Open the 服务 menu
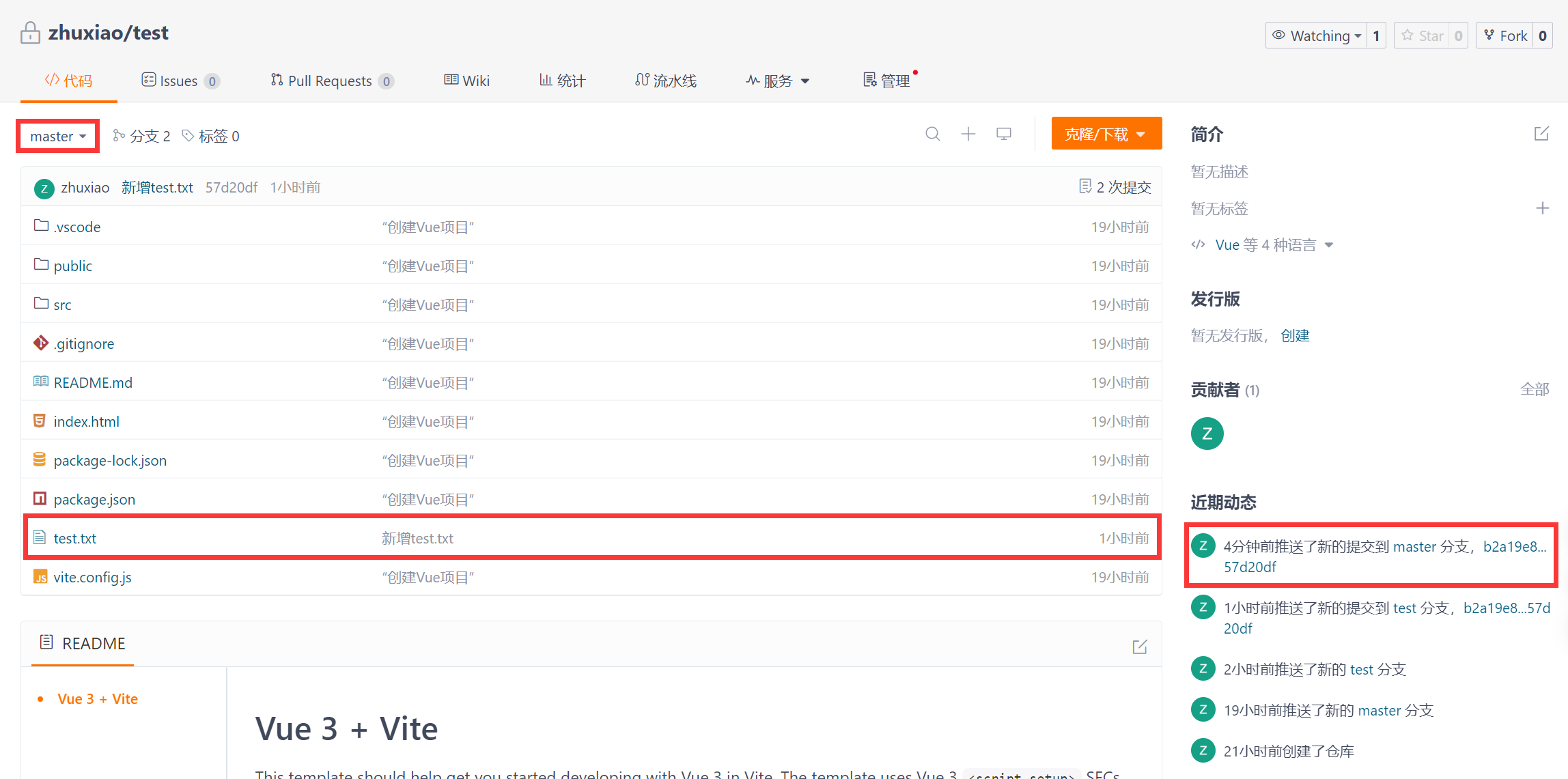1568x779 pixels. tap(778, 81)
